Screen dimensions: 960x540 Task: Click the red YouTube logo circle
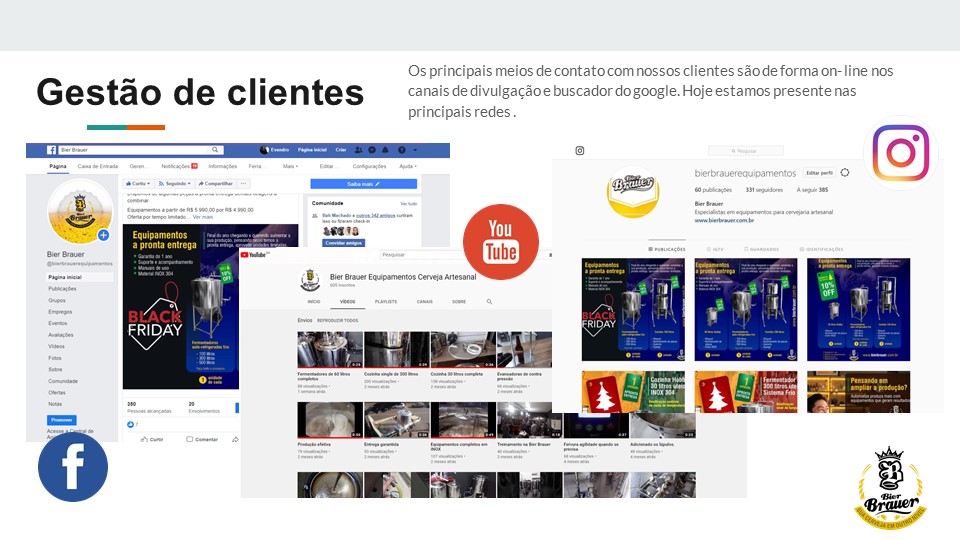(501, 241)
